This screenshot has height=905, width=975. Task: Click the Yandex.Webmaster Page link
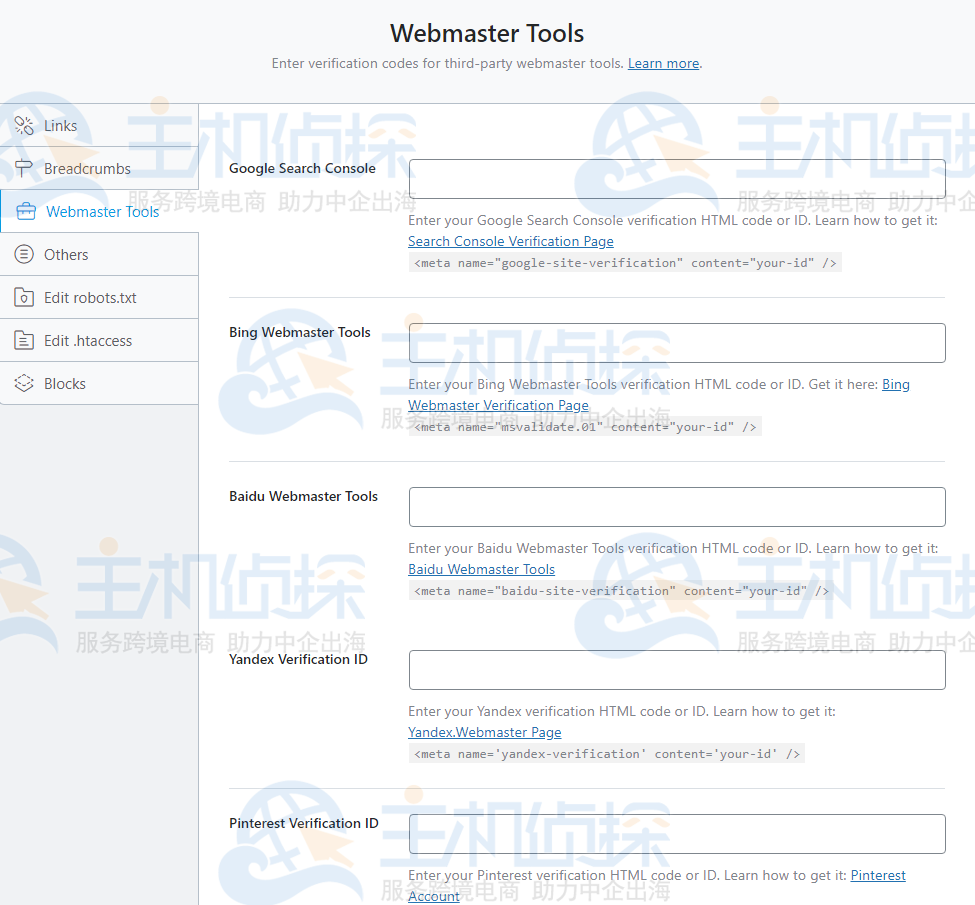click(x=484, y=732)
